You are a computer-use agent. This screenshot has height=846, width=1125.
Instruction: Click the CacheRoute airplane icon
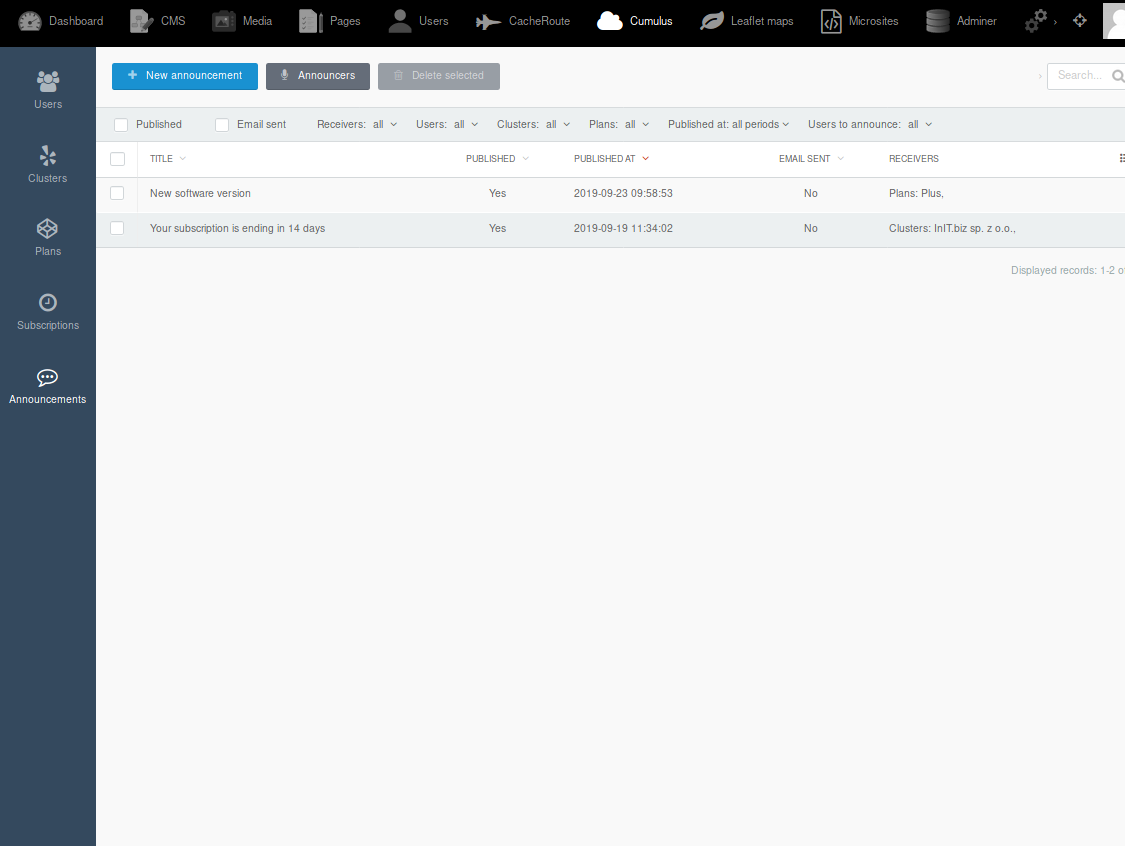(488, 22)
